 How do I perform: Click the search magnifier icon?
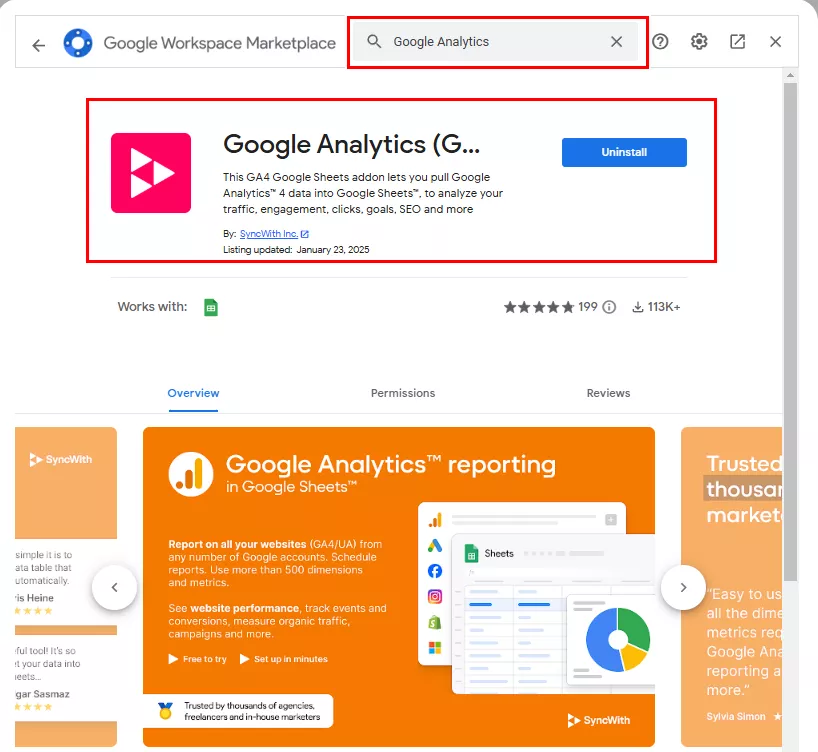point(374,41)
